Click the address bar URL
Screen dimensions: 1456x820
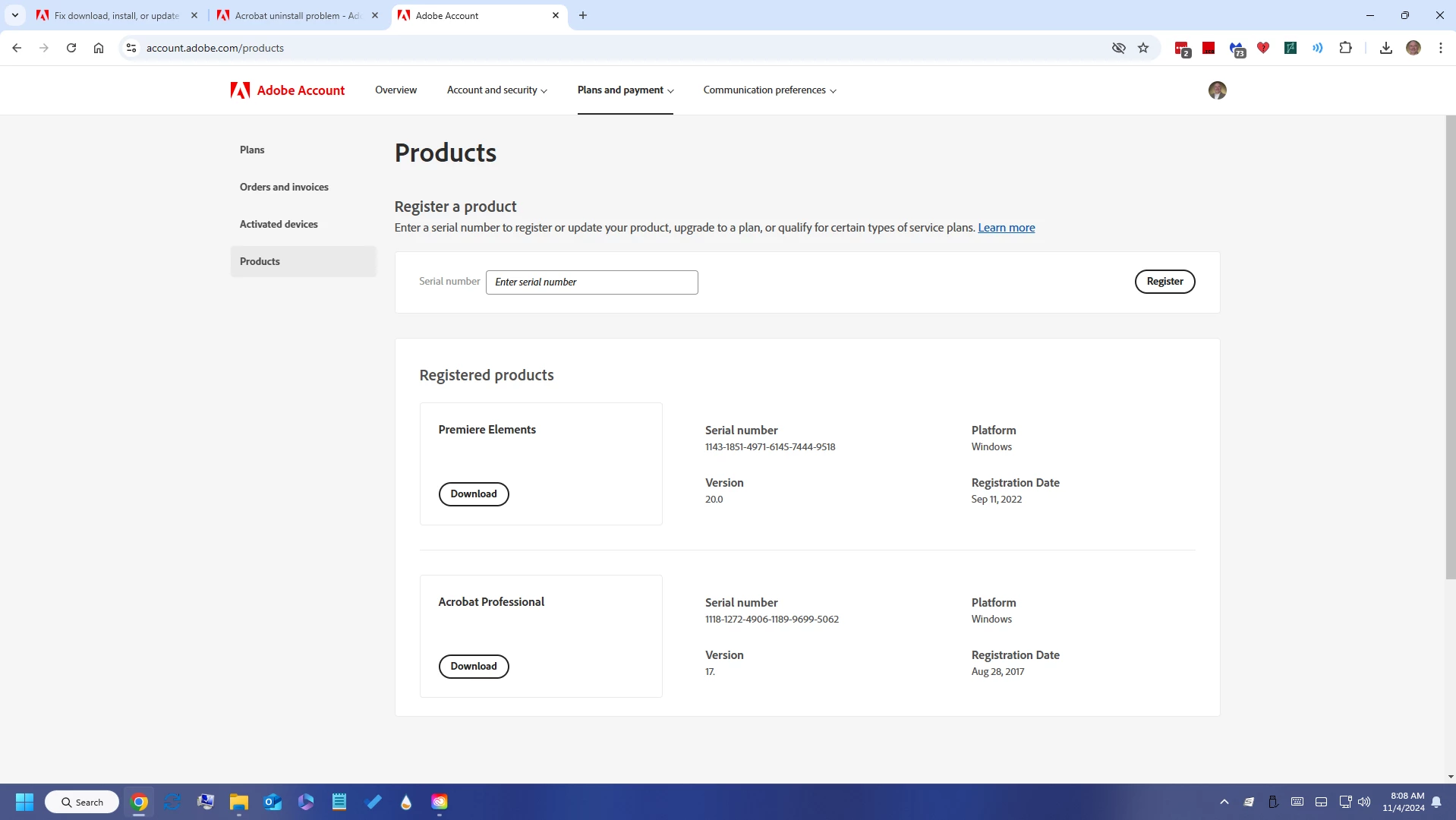[x=215, y=48]
